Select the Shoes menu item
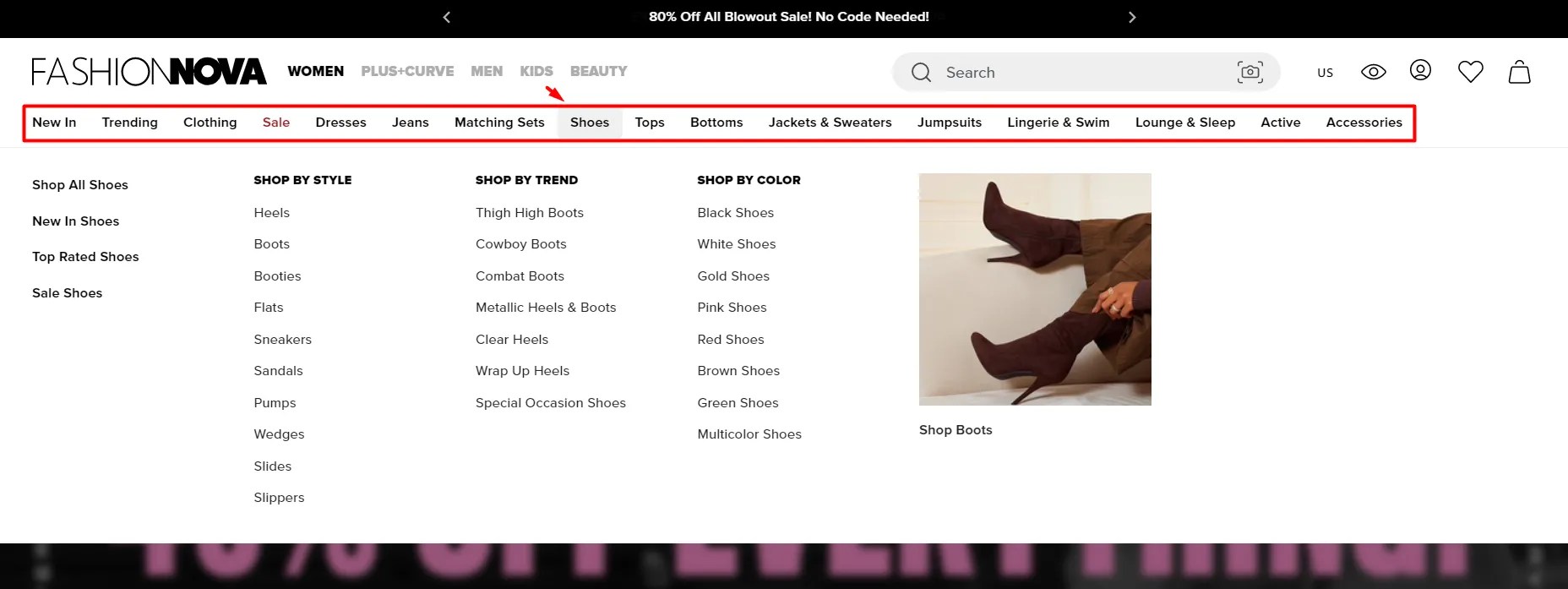1568x589 pixels. [x=590, y=123]
